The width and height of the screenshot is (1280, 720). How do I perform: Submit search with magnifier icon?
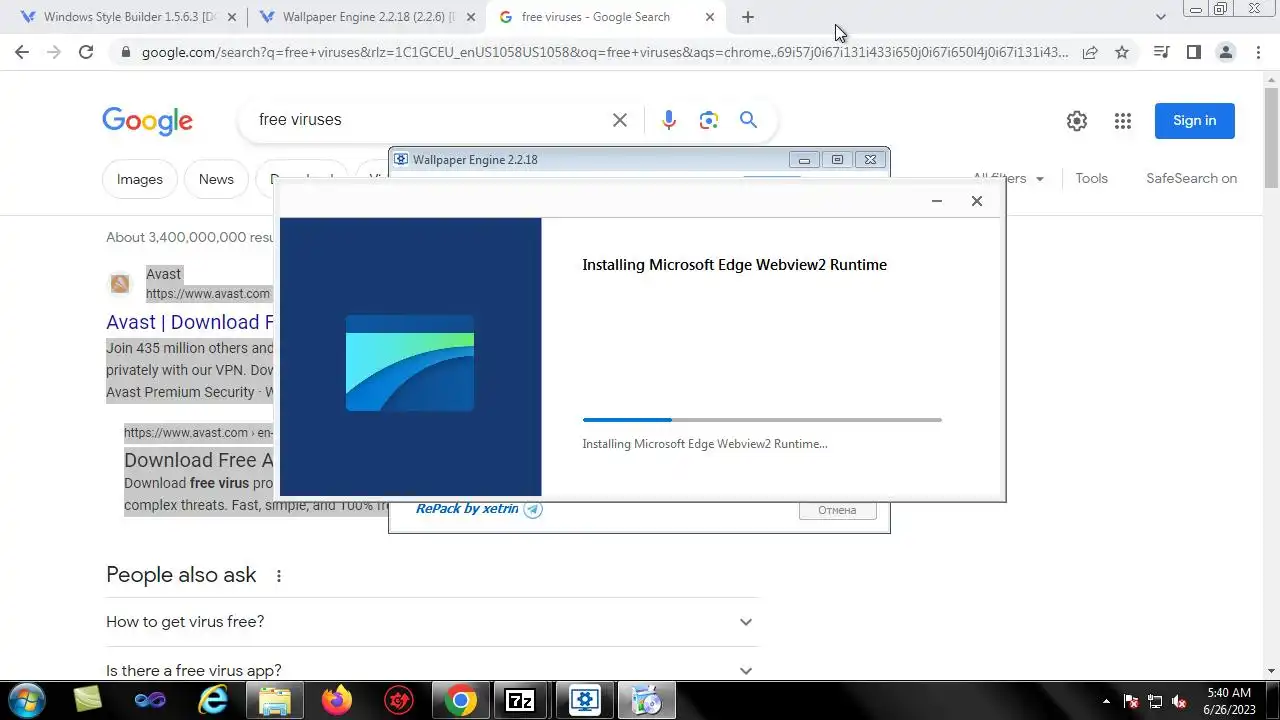coord(748,120)
